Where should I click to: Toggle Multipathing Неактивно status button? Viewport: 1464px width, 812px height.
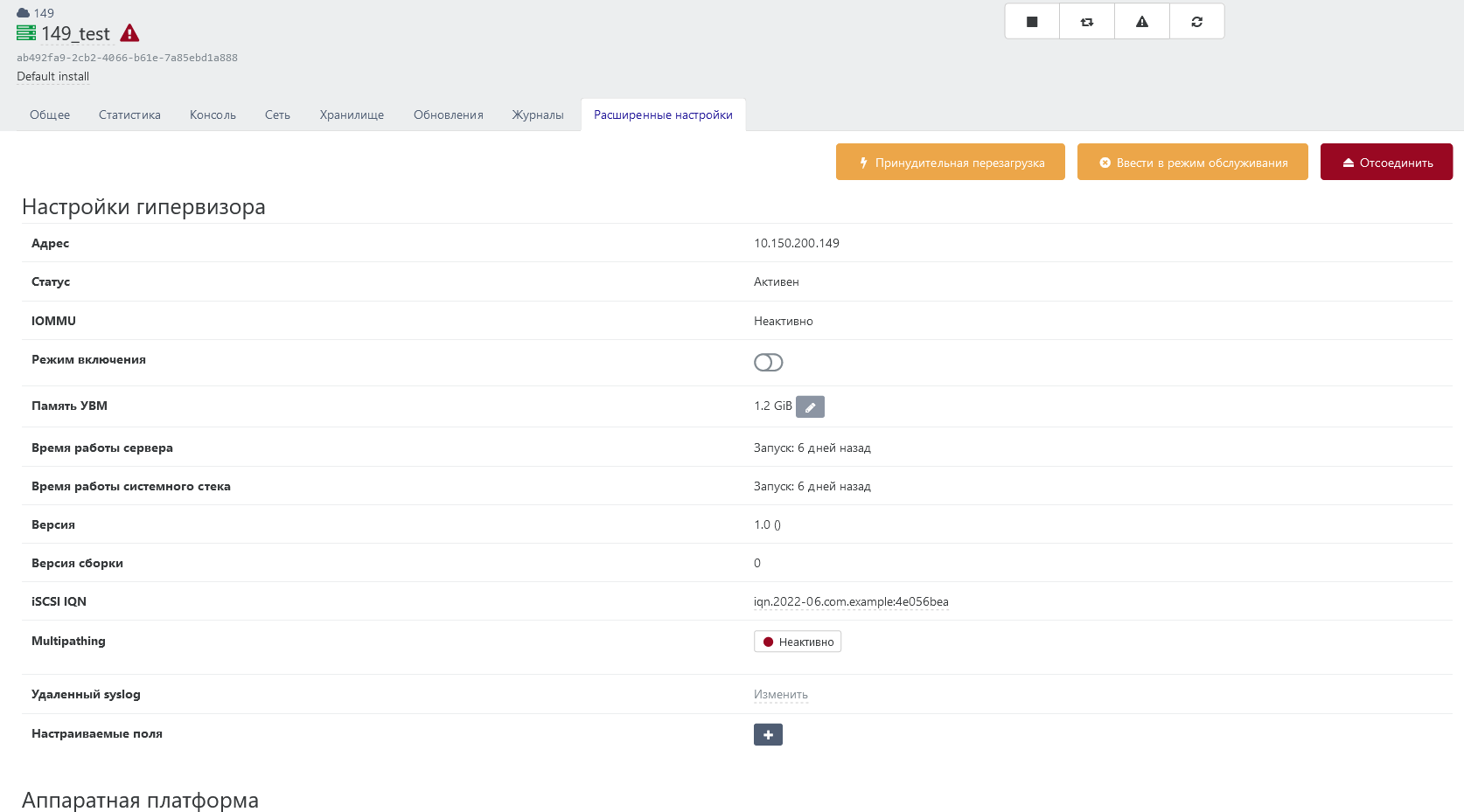pos(798,642)
